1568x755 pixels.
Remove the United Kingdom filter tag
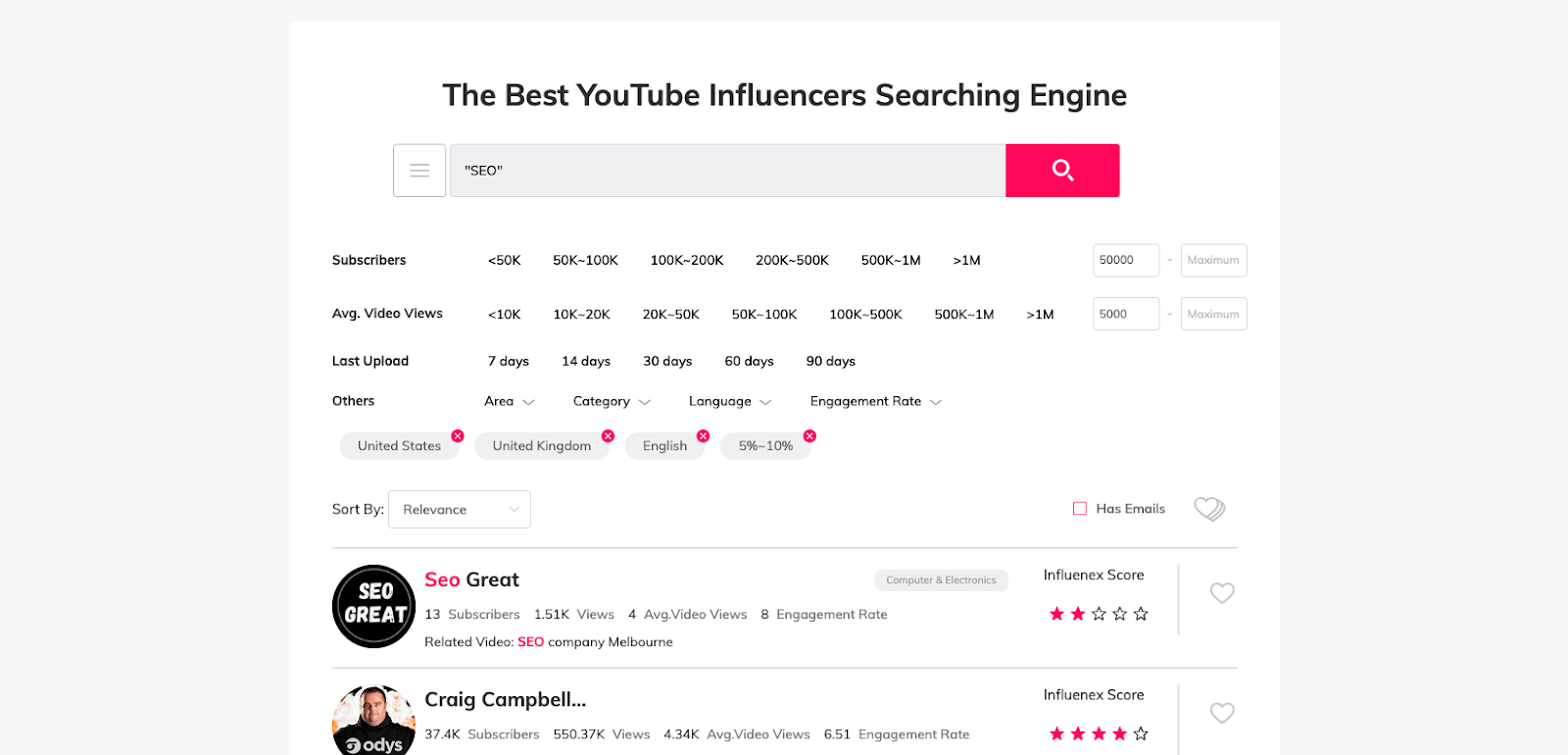[608, 435]
